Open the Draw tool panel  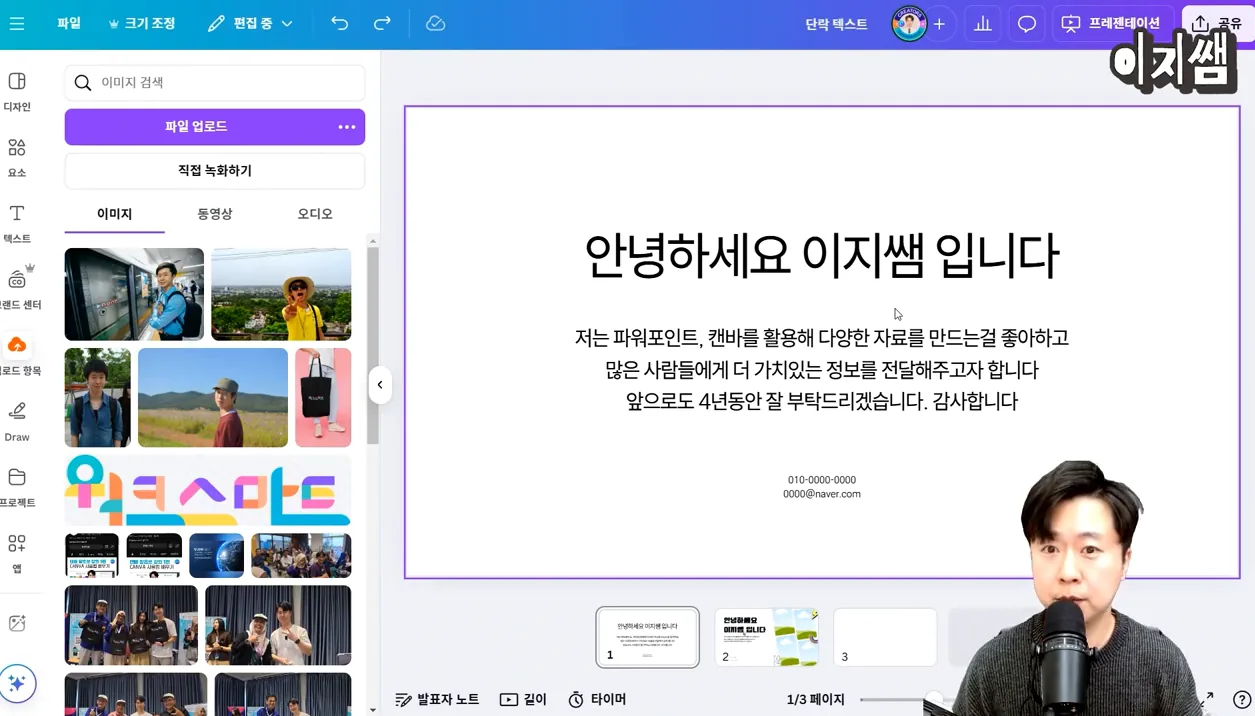(x=17, y=421)
